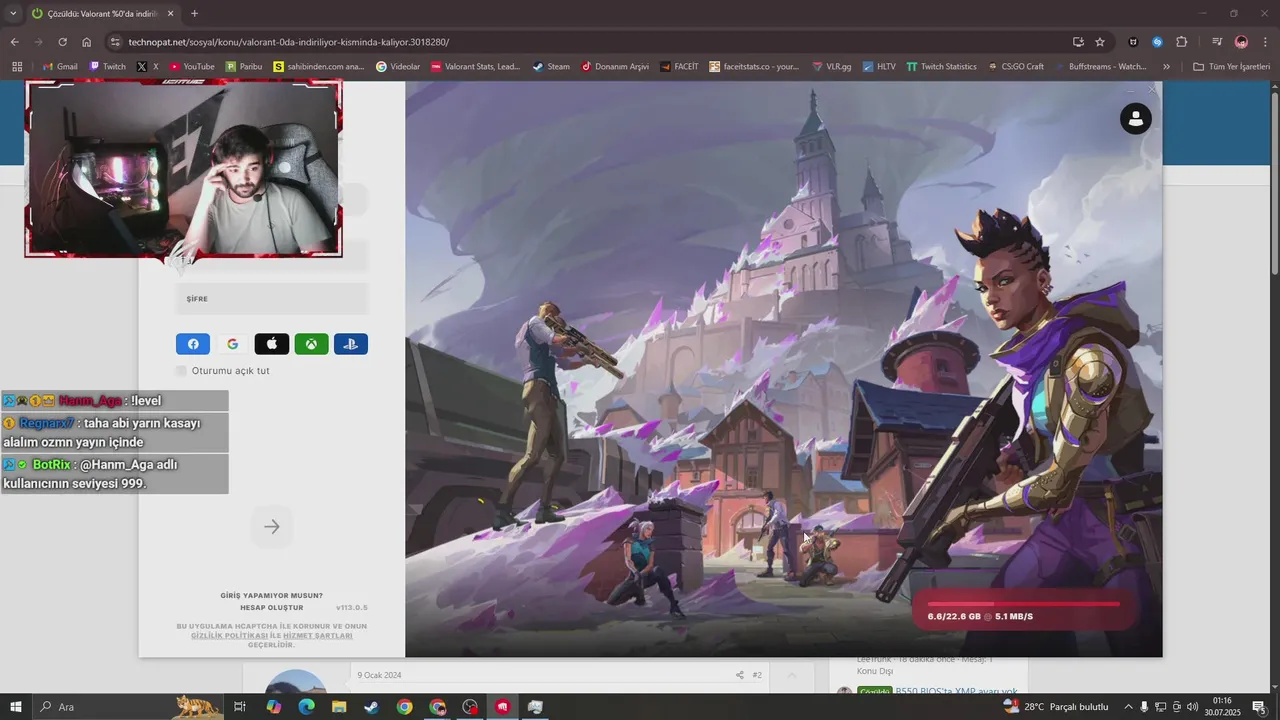Click the Valorant download progress bar
This screenshot has height=720, width=1280.
[1024, 604]
